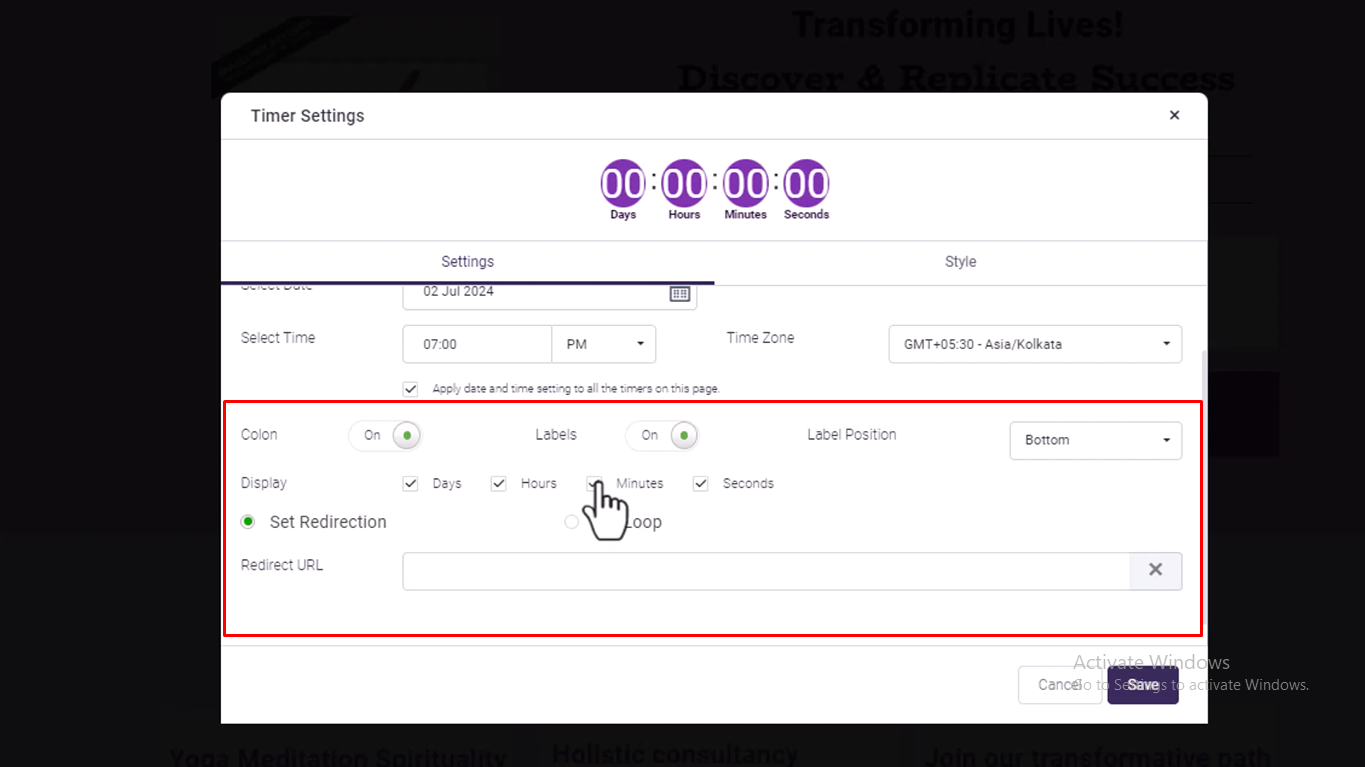Select the Settings tab
The height and width of the screenshot is (767, 1365).
point(468,262)
